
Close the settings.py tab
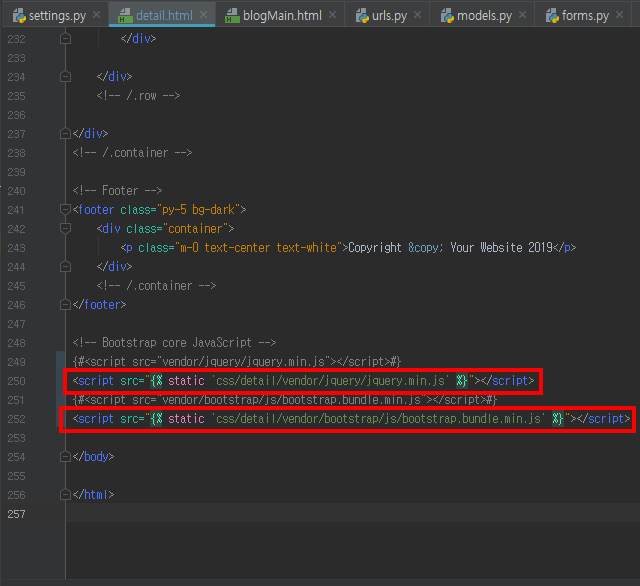pos(96,15)
